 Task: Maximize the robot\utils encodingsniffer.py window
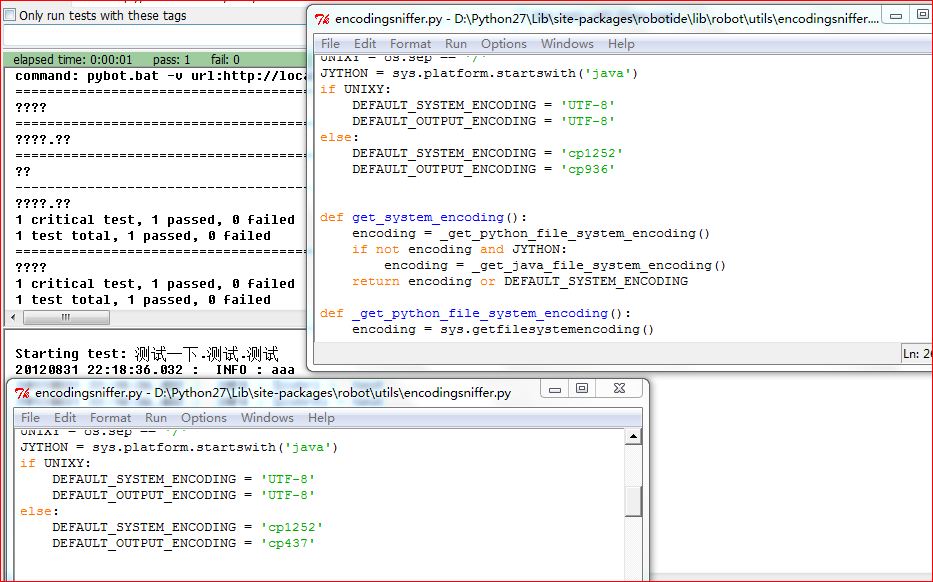point(581,389)
